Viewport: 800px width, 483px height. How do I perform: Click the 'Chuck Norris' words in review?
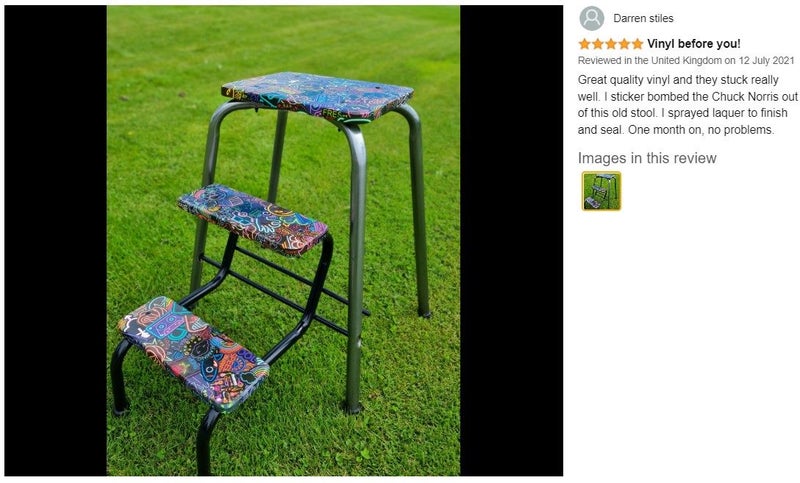click(745, 96)
